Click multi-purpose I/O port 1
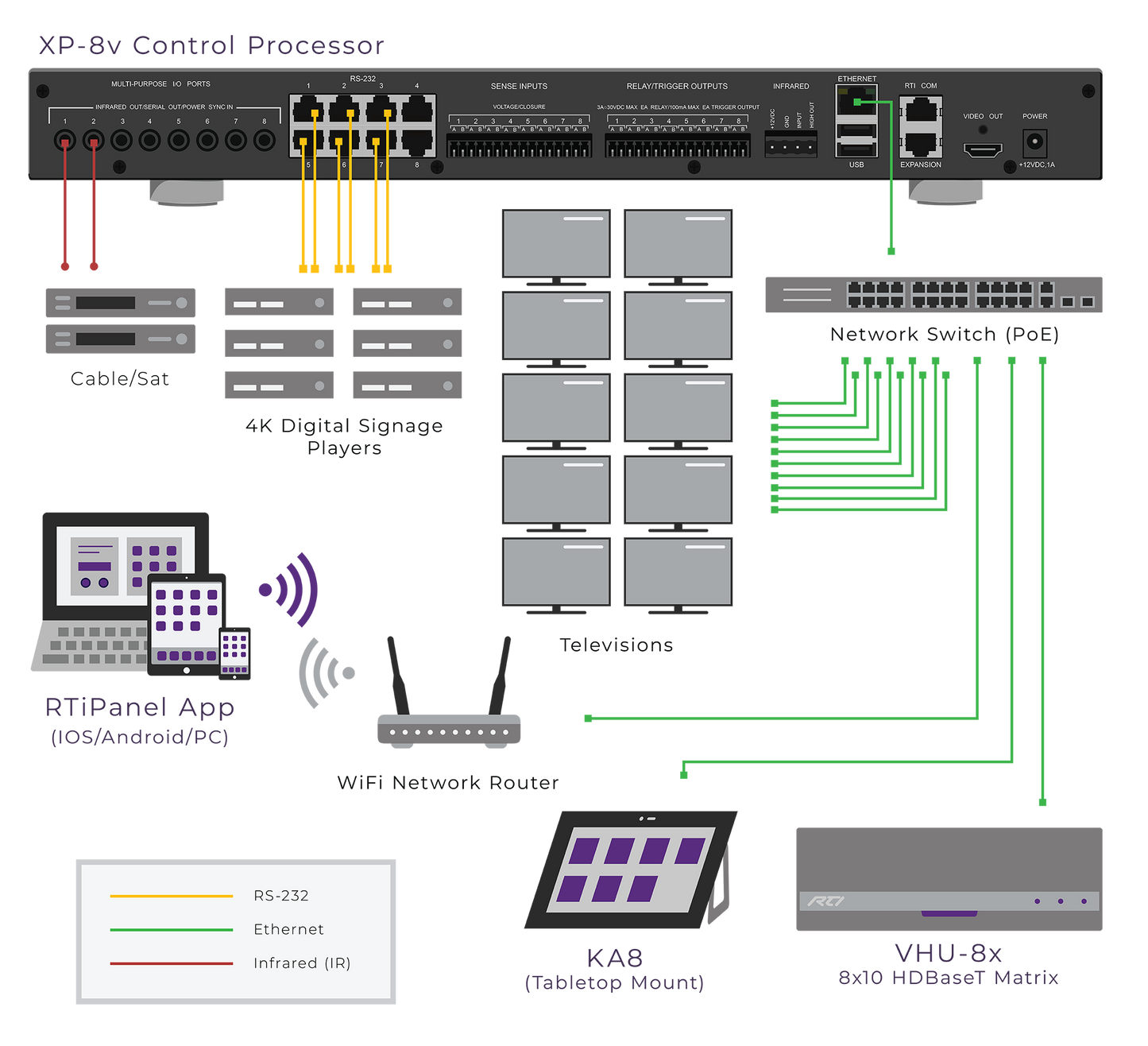Viewport: 1148px width, 1046px height. (65, 141)
